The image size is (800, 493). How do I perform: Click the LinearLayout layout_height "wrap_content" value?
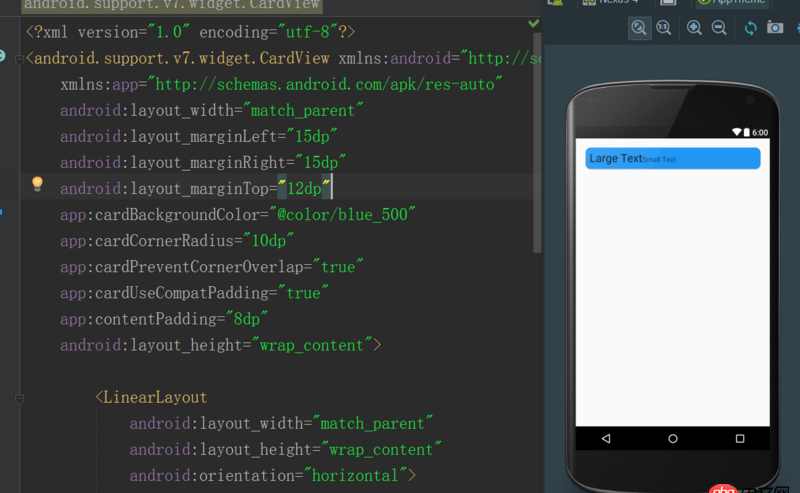click(382, 449)
